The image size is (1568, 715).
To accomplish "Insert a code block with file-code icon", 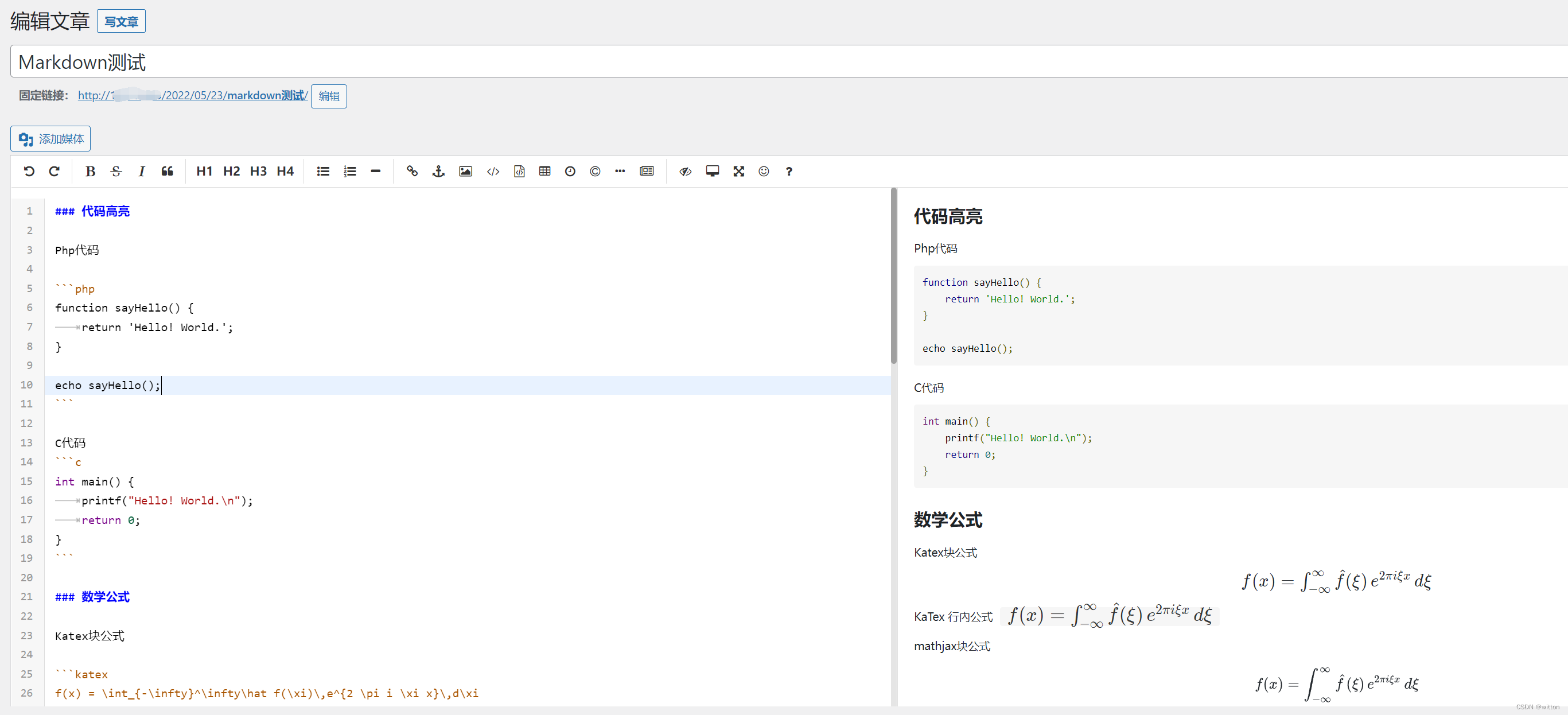I will pyautogui.click(x=519, y=172).
